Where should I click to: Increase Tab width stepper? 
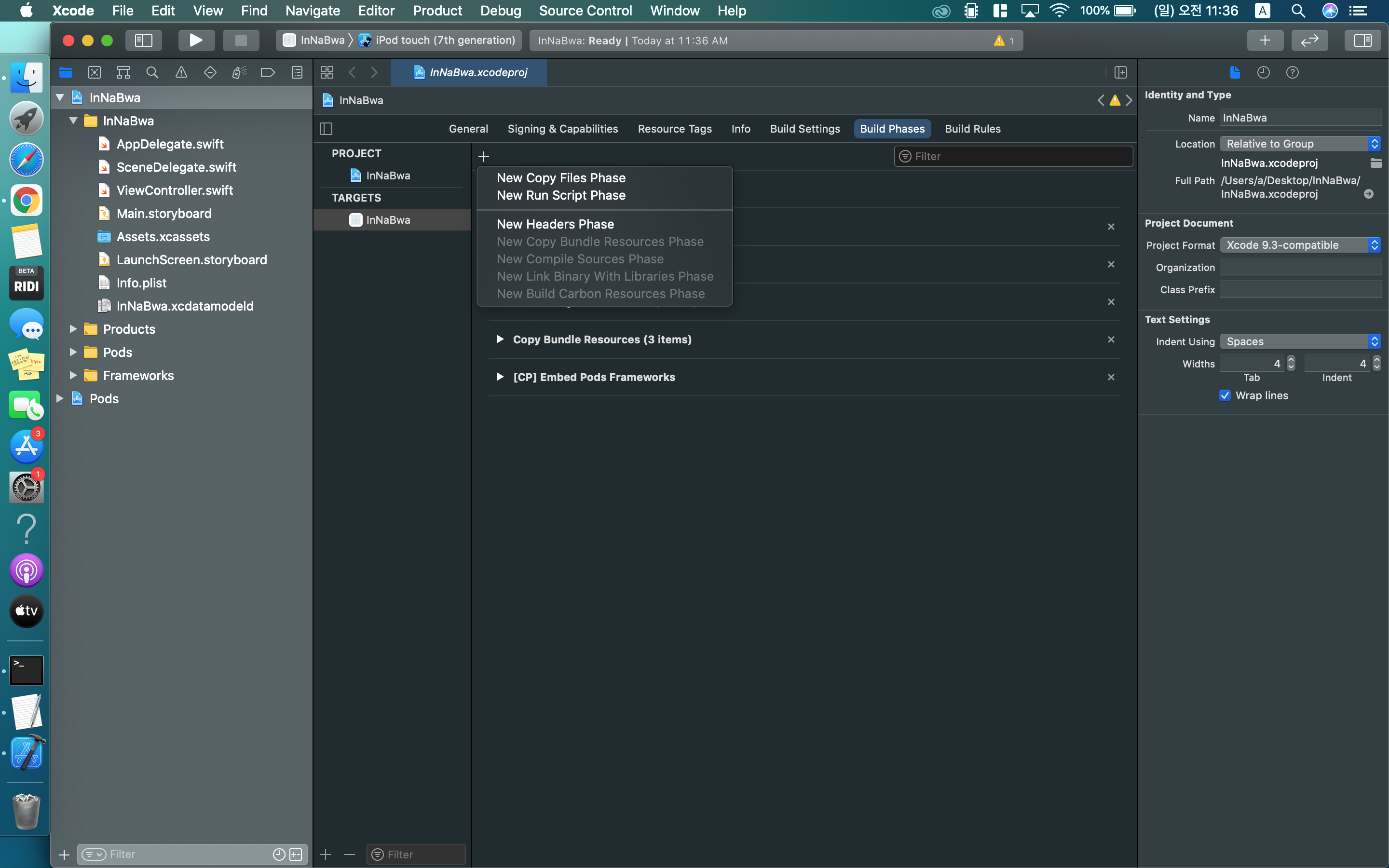click(1291, 359)
